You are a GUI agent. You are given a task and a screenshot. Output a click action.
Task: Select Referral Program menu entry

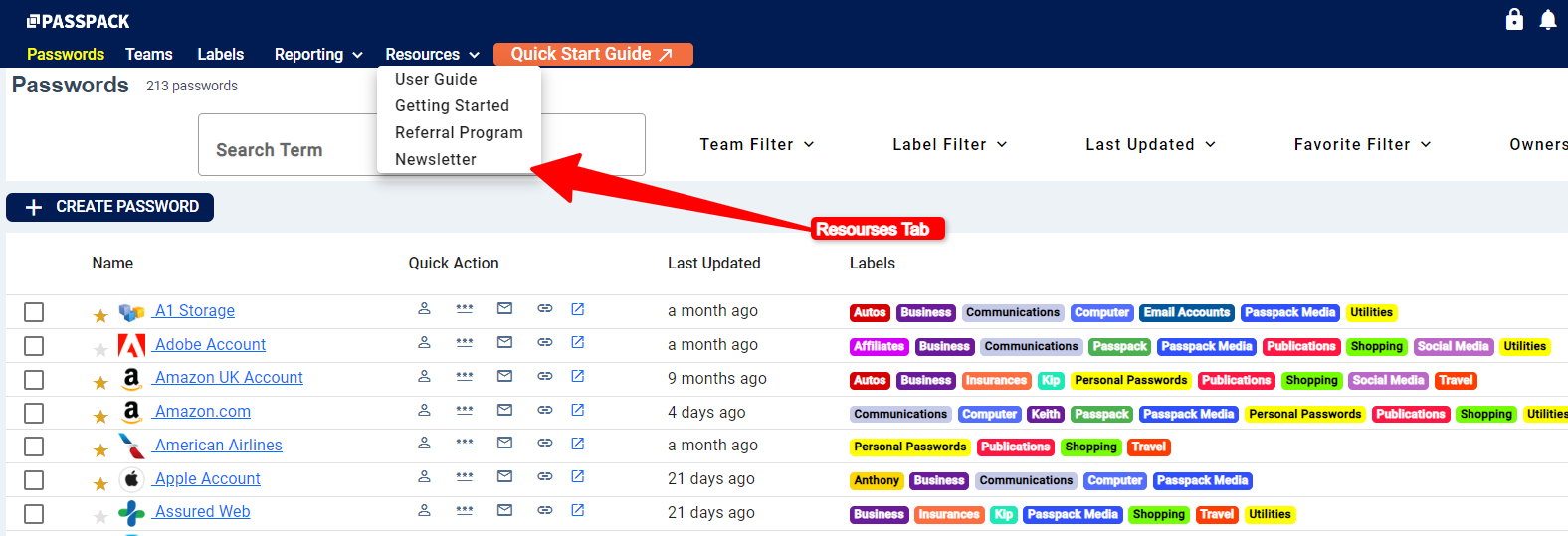(x=459, y=132)
